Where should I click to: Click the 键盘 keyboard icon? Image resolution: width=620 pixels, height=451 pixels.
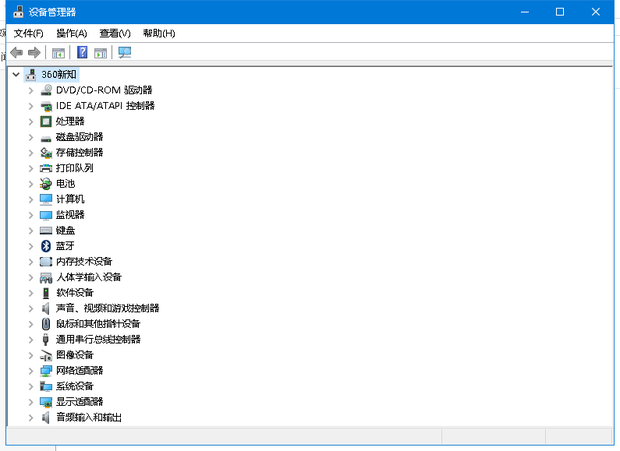click(x=46, y=230)
